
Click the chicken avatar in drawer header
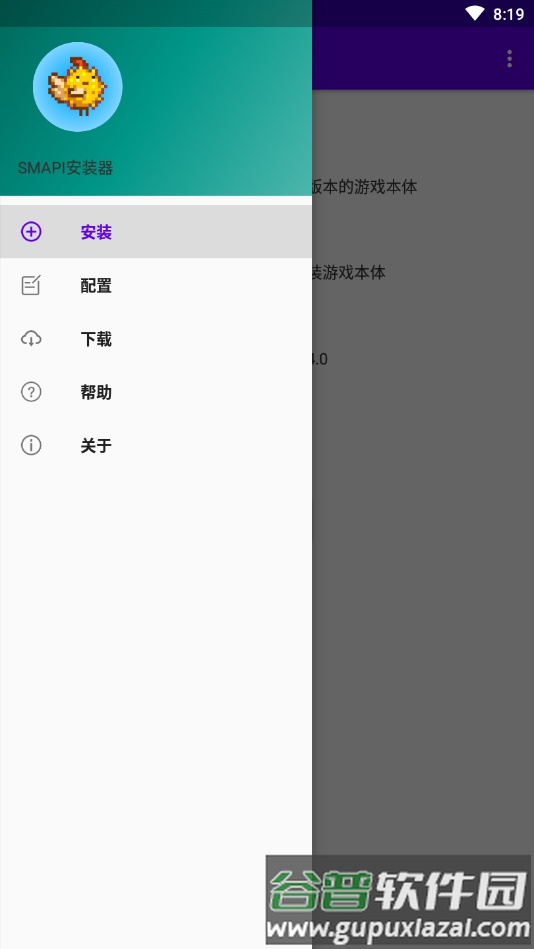[77, 87]
